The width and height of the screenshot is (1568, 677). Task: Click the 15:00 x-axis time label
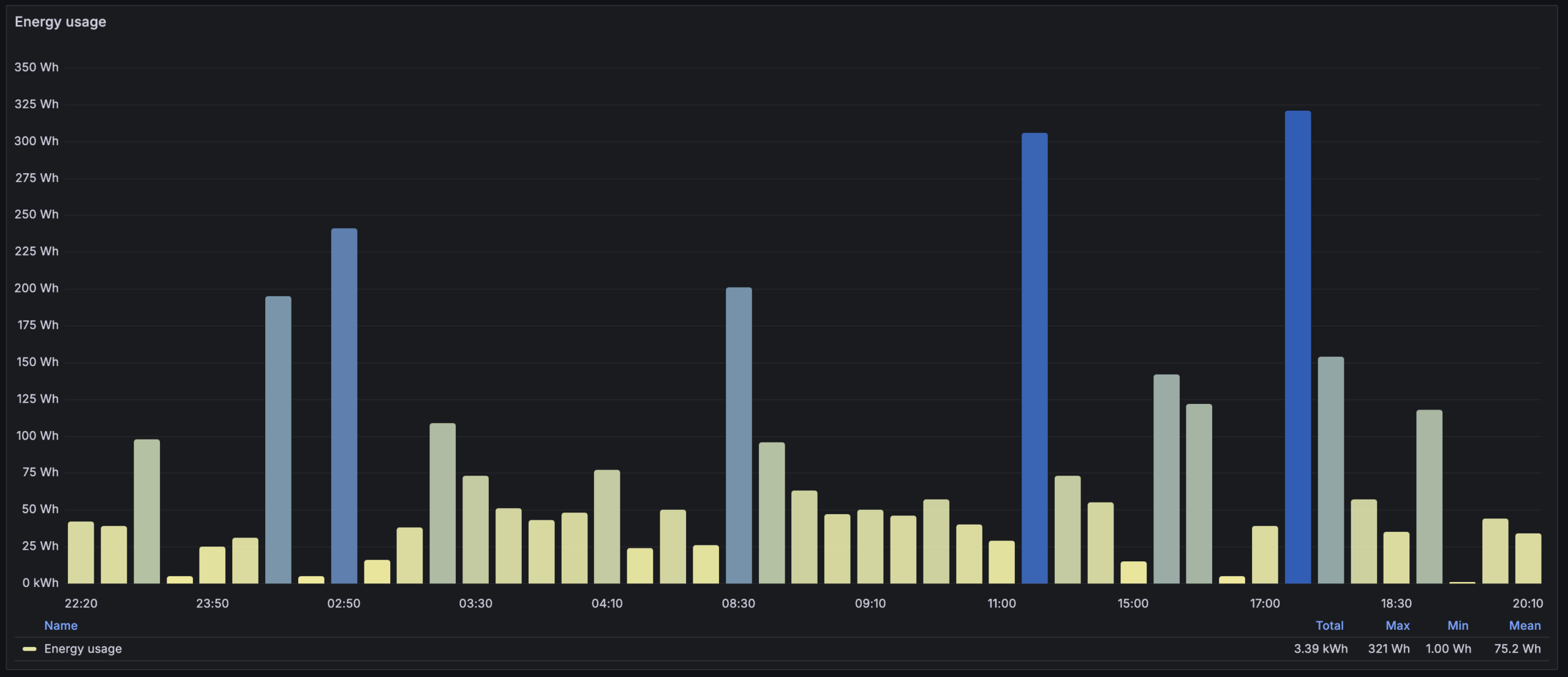click(1133, 604)
